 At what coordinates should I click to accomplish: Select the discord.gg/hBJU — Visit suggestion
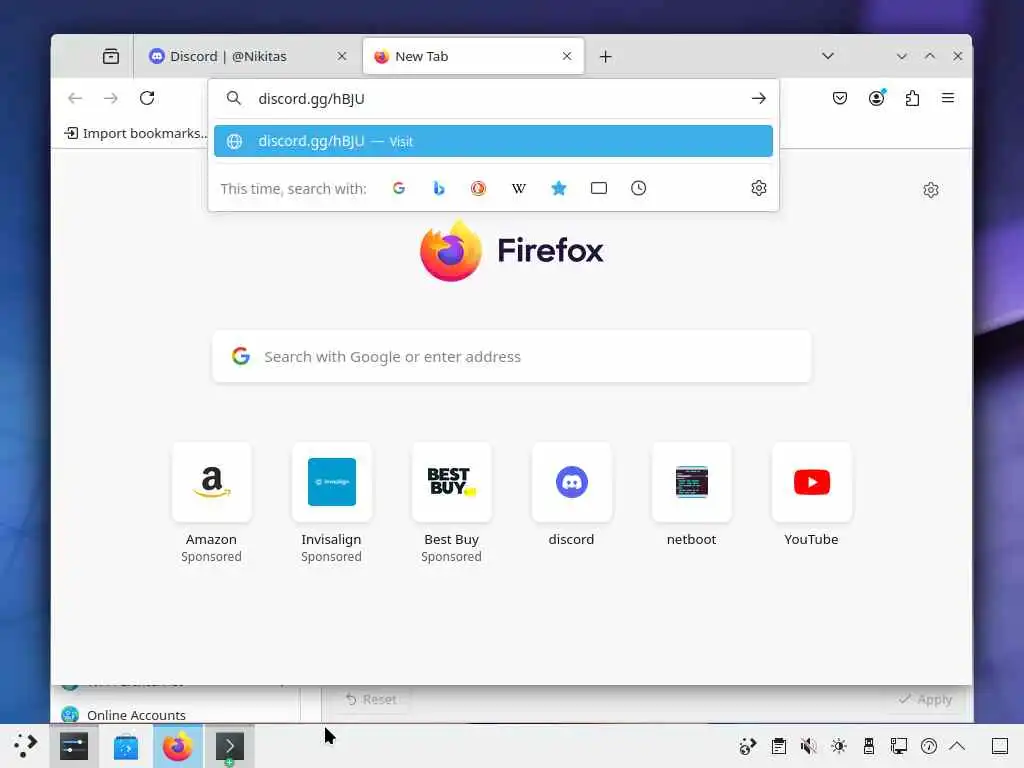493,141
